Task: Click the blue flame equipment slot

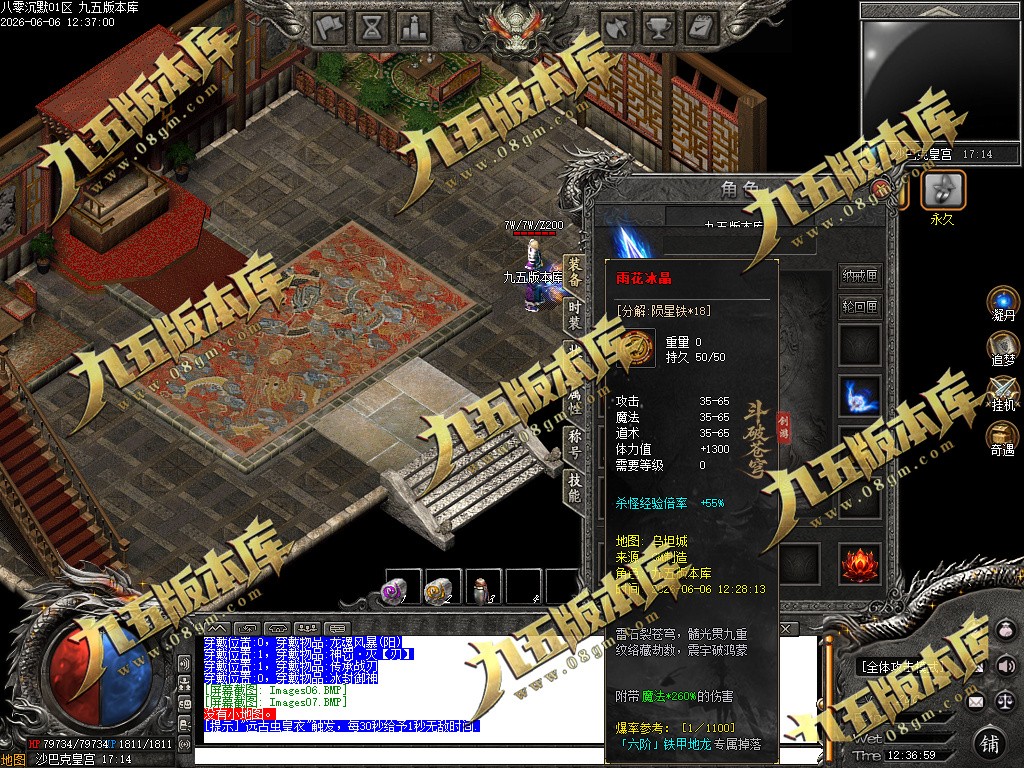Action: pyautogui.click(x=859, y=396)
